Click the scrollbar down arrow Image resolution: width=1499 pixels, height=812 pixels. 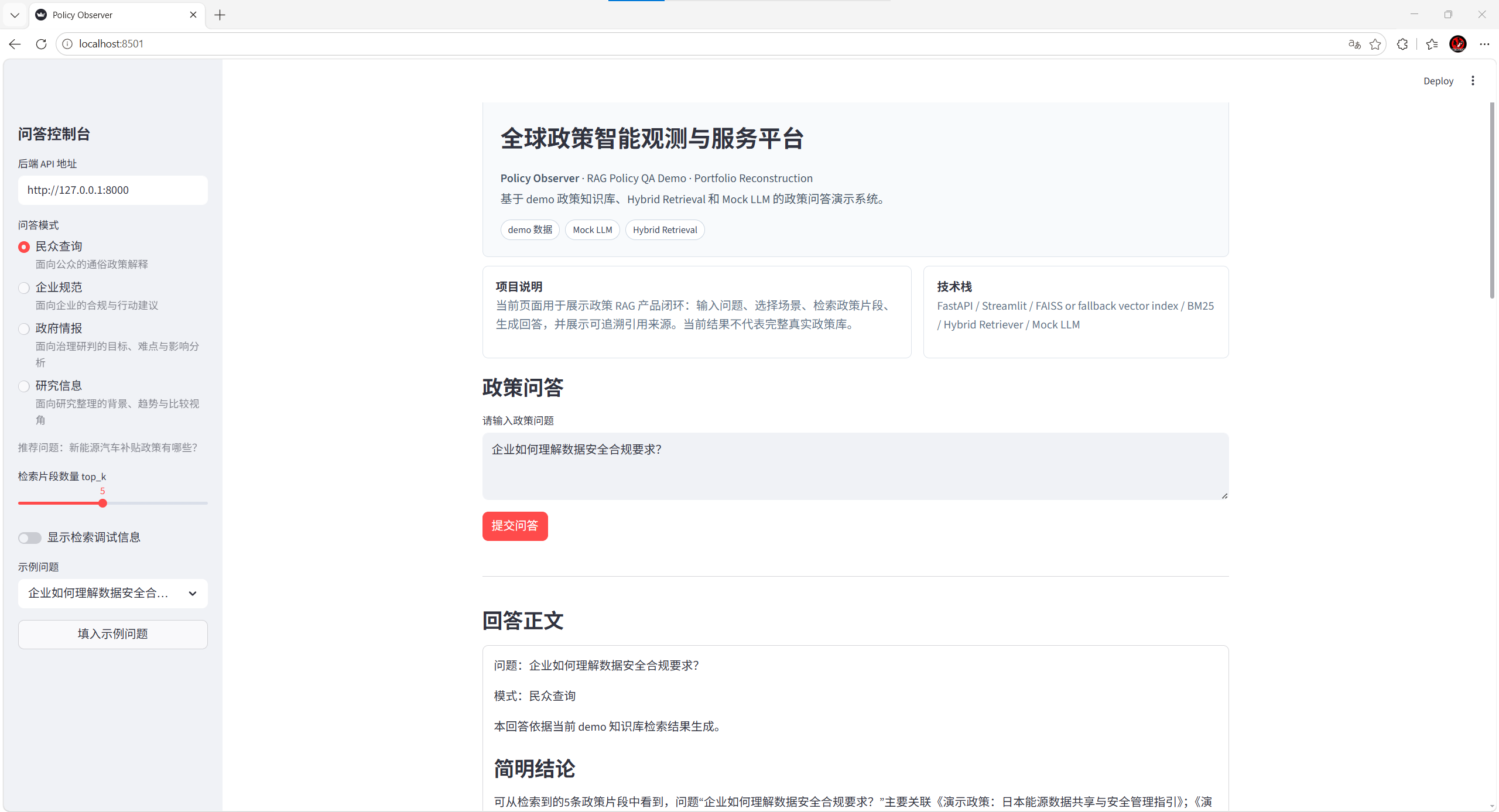pos(1492,806)
